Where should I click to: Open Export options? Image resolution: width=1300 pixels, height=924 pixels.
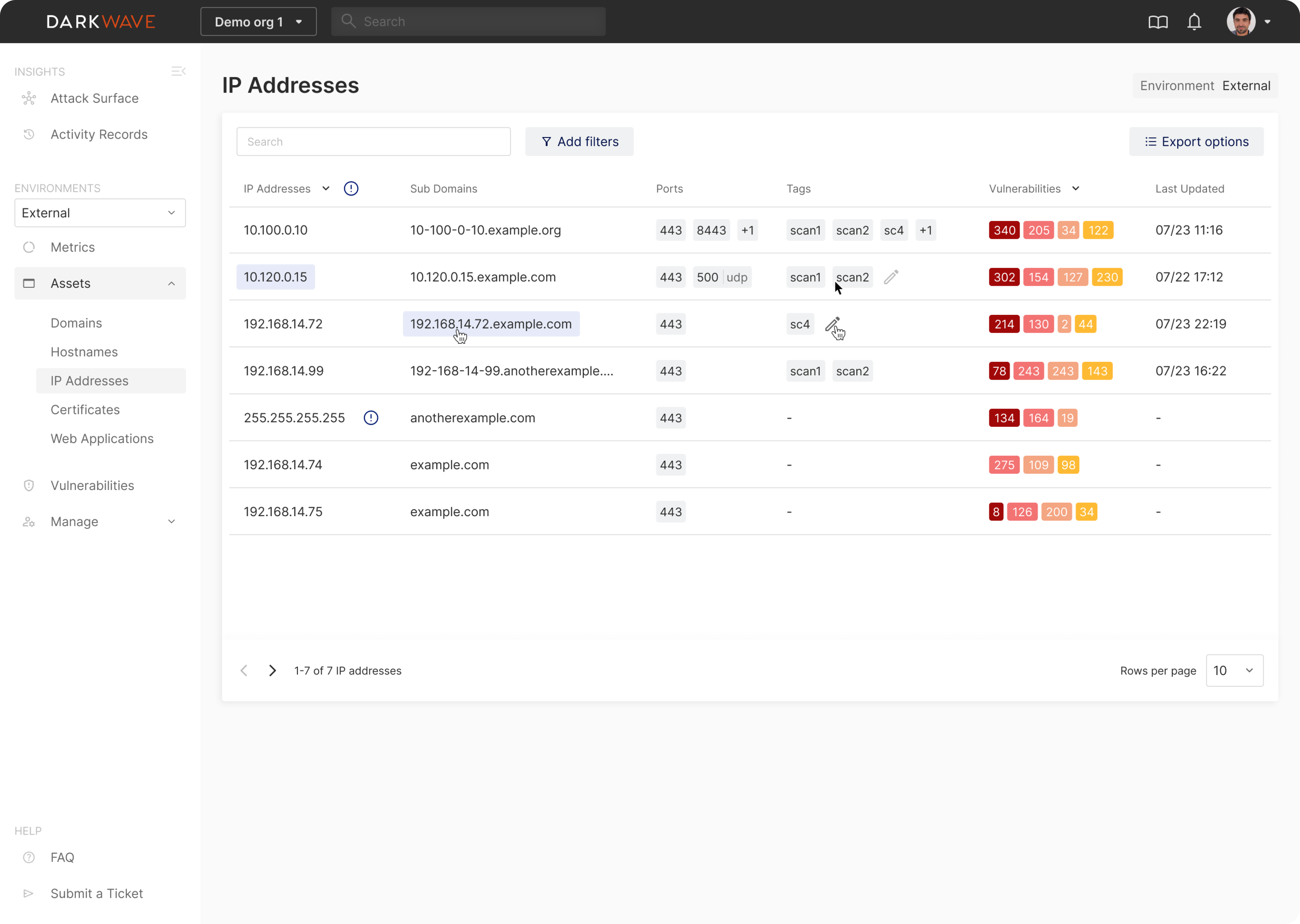(x=1197, y=141)
